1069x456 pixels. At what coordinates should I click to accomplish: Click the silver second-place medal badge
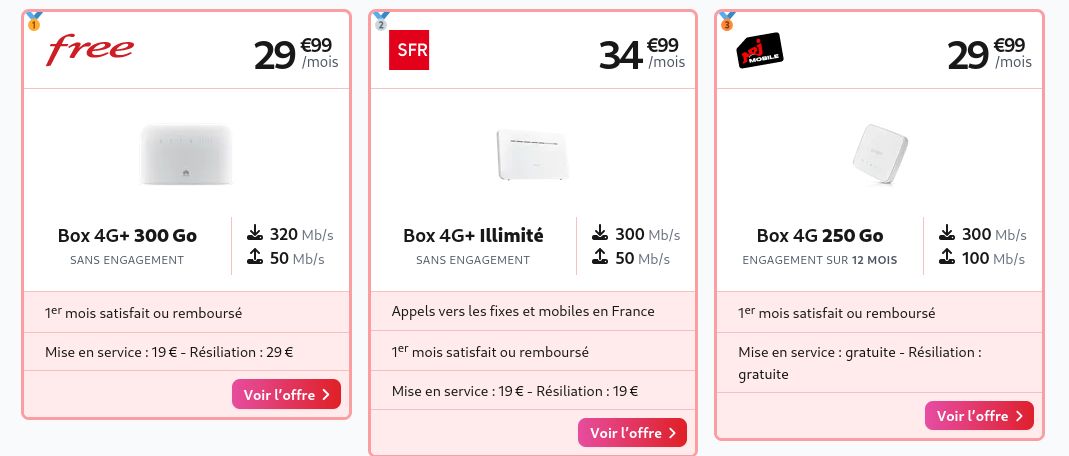click(381, 21)
